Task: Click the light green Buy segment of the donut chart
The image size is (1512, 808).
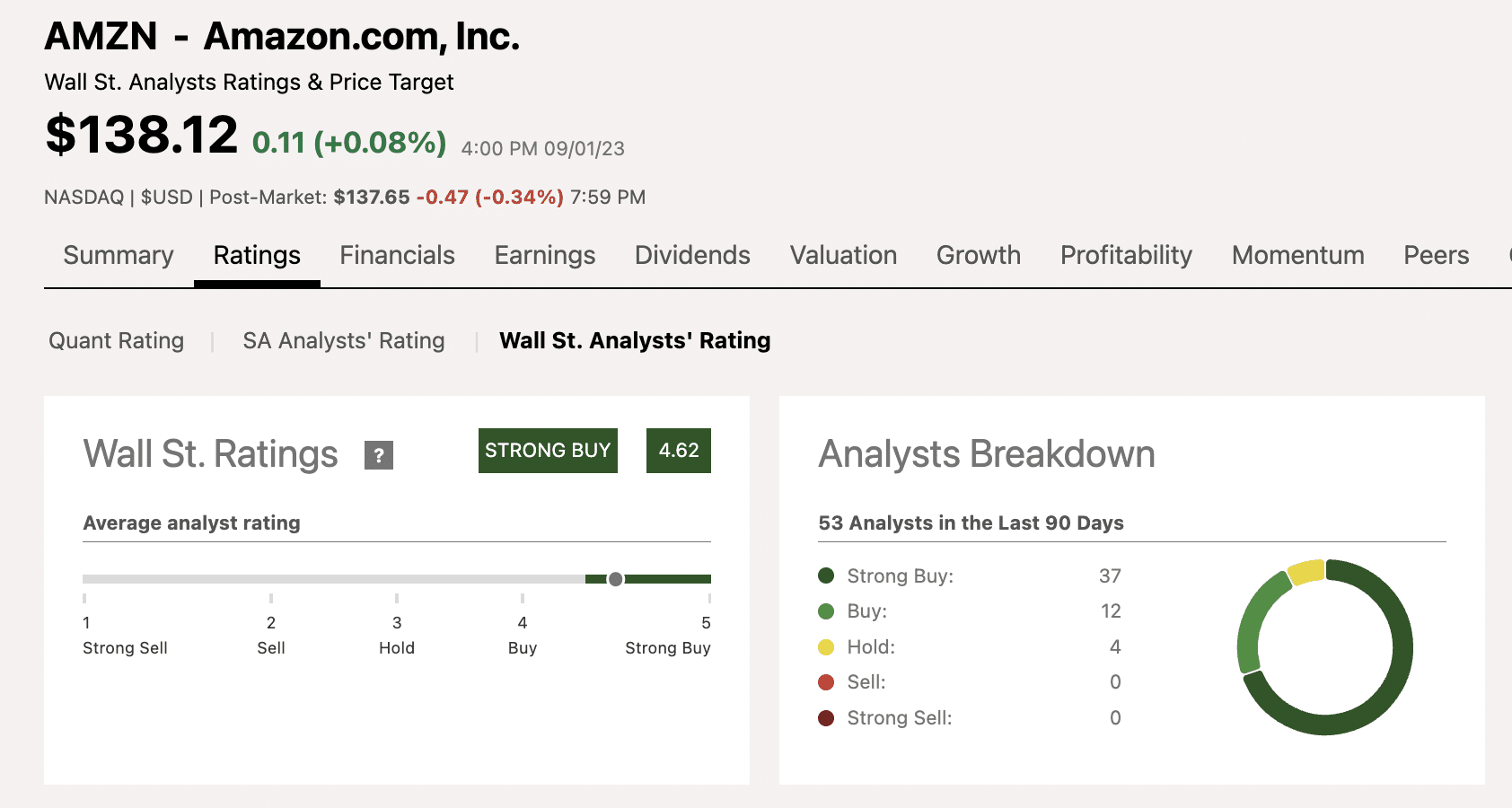Action: [x=1253, y=621]
